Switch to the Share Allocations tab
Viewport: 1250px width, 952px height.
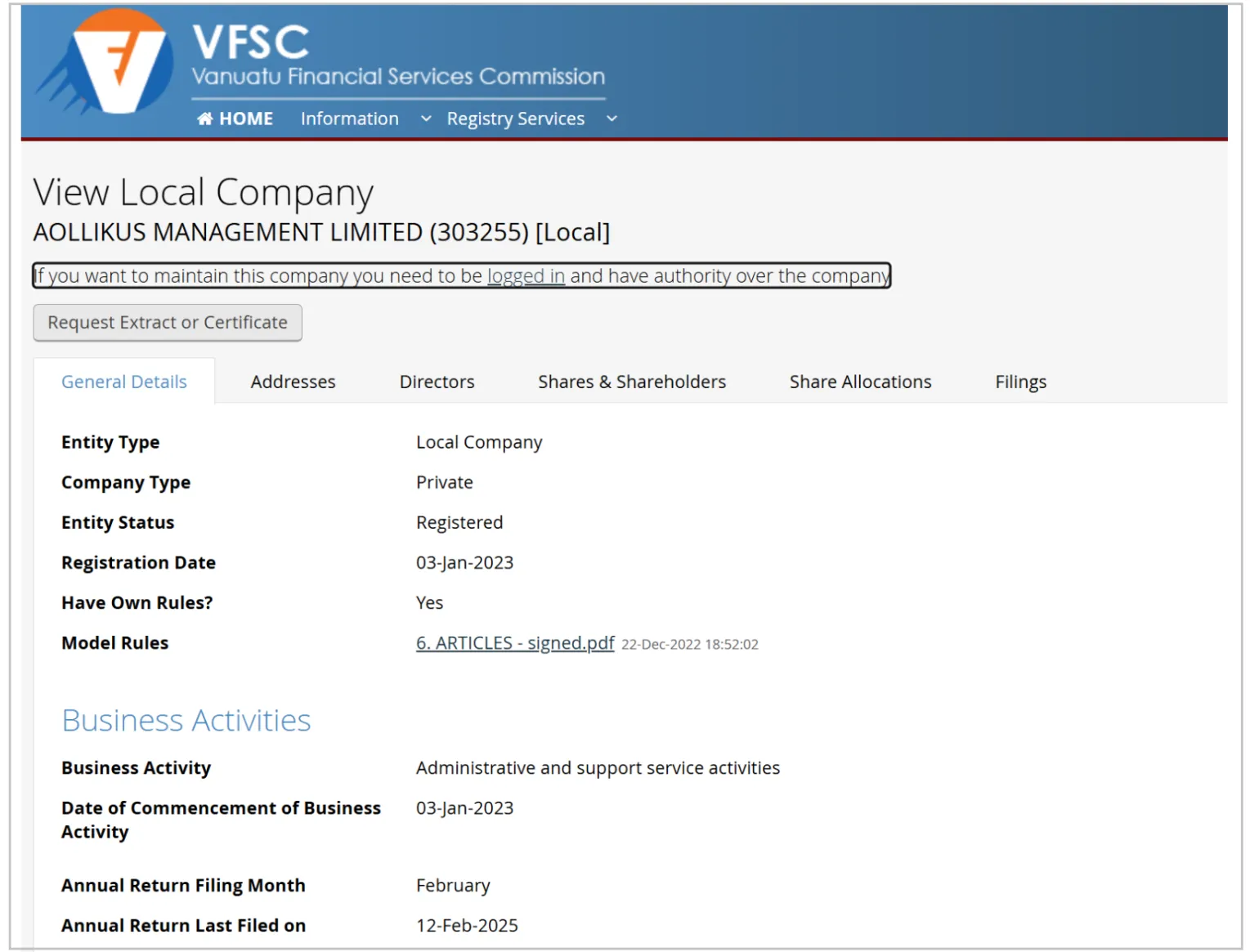pos(861,382)
